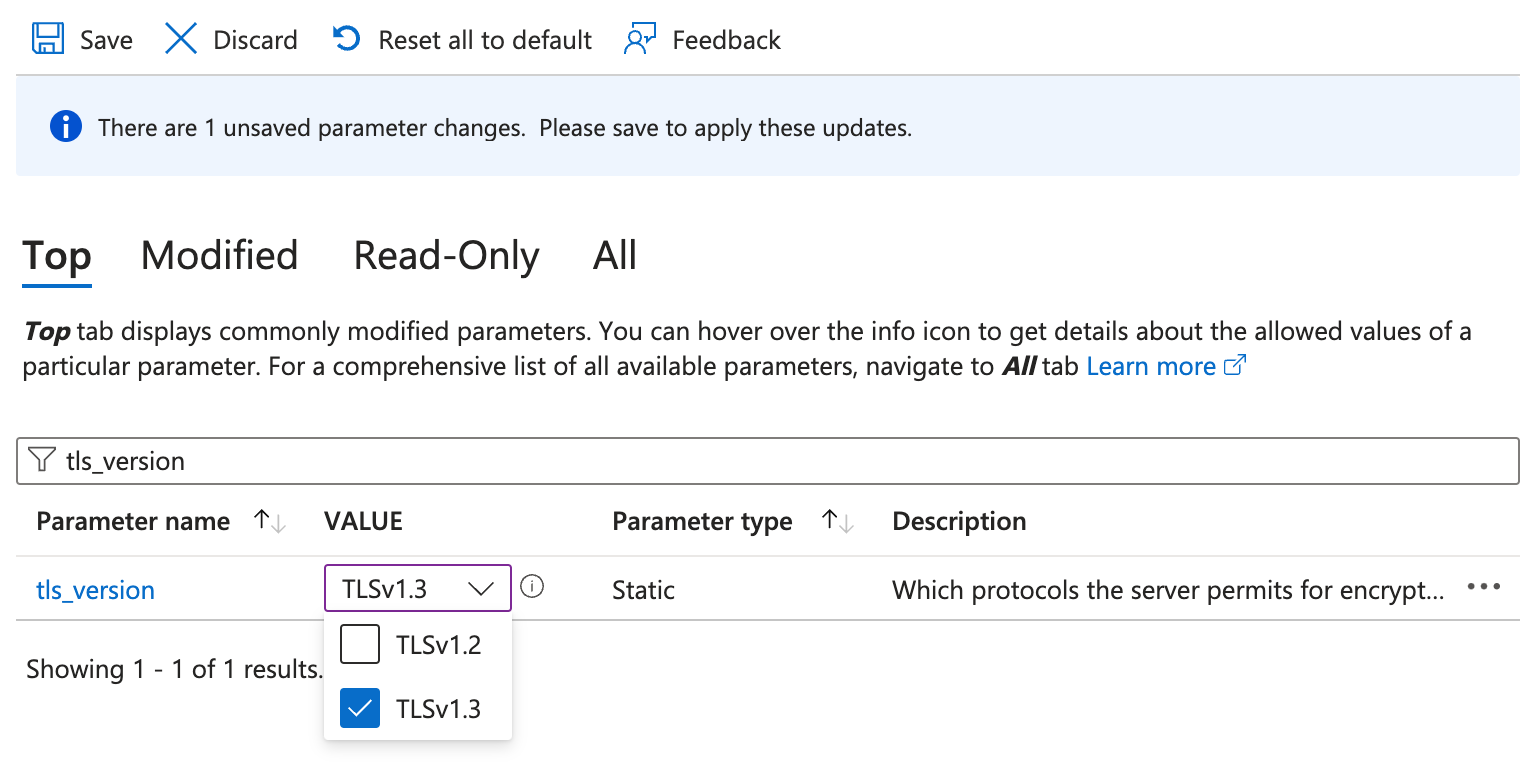1538x762 pixels.
Task: Click the Discard X icon
Action: pyautogui.click(x=181, y=40)
